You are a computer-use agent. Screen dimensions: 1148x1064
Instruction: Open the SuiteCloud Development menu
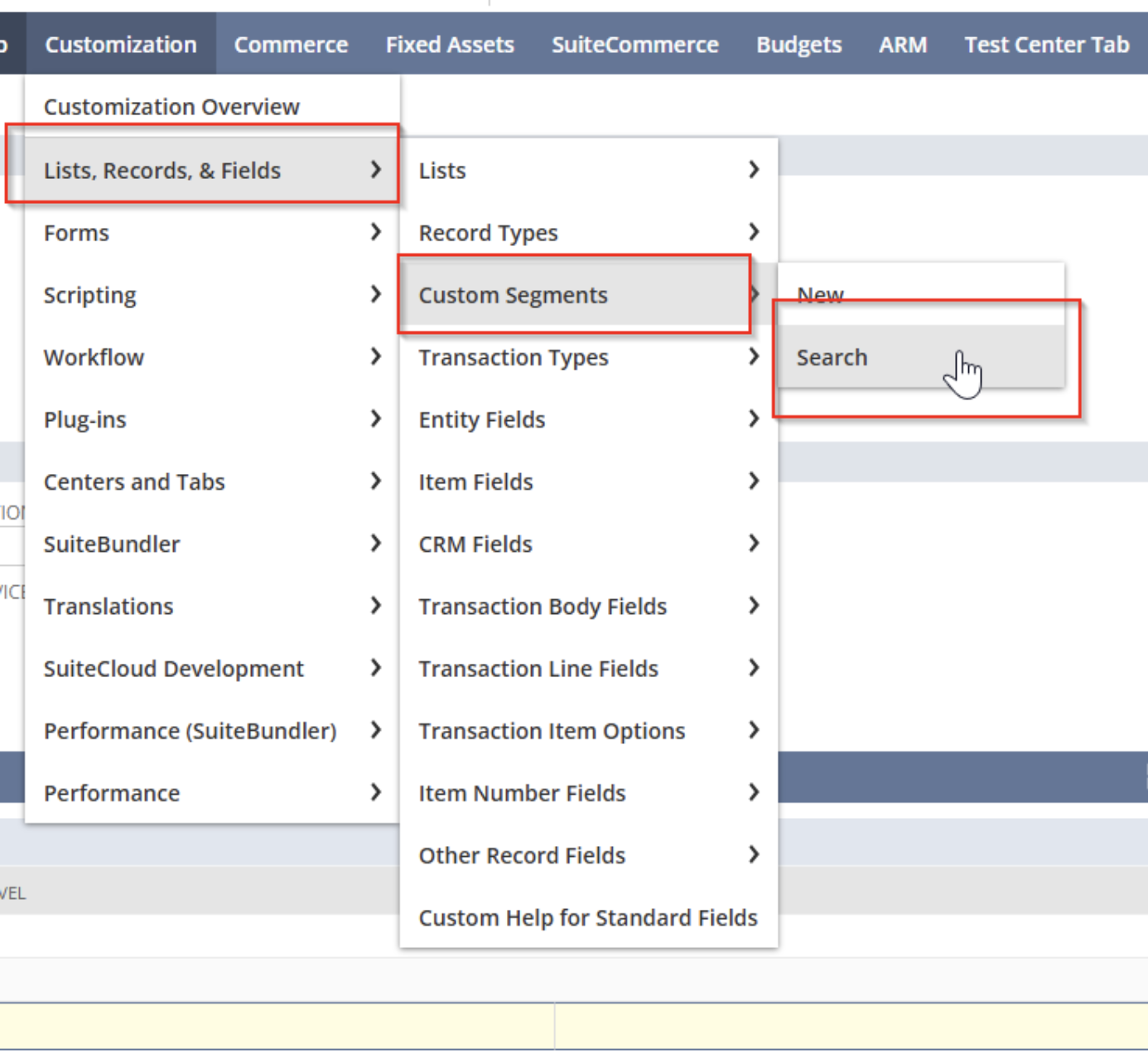click(x=174, y=669)
